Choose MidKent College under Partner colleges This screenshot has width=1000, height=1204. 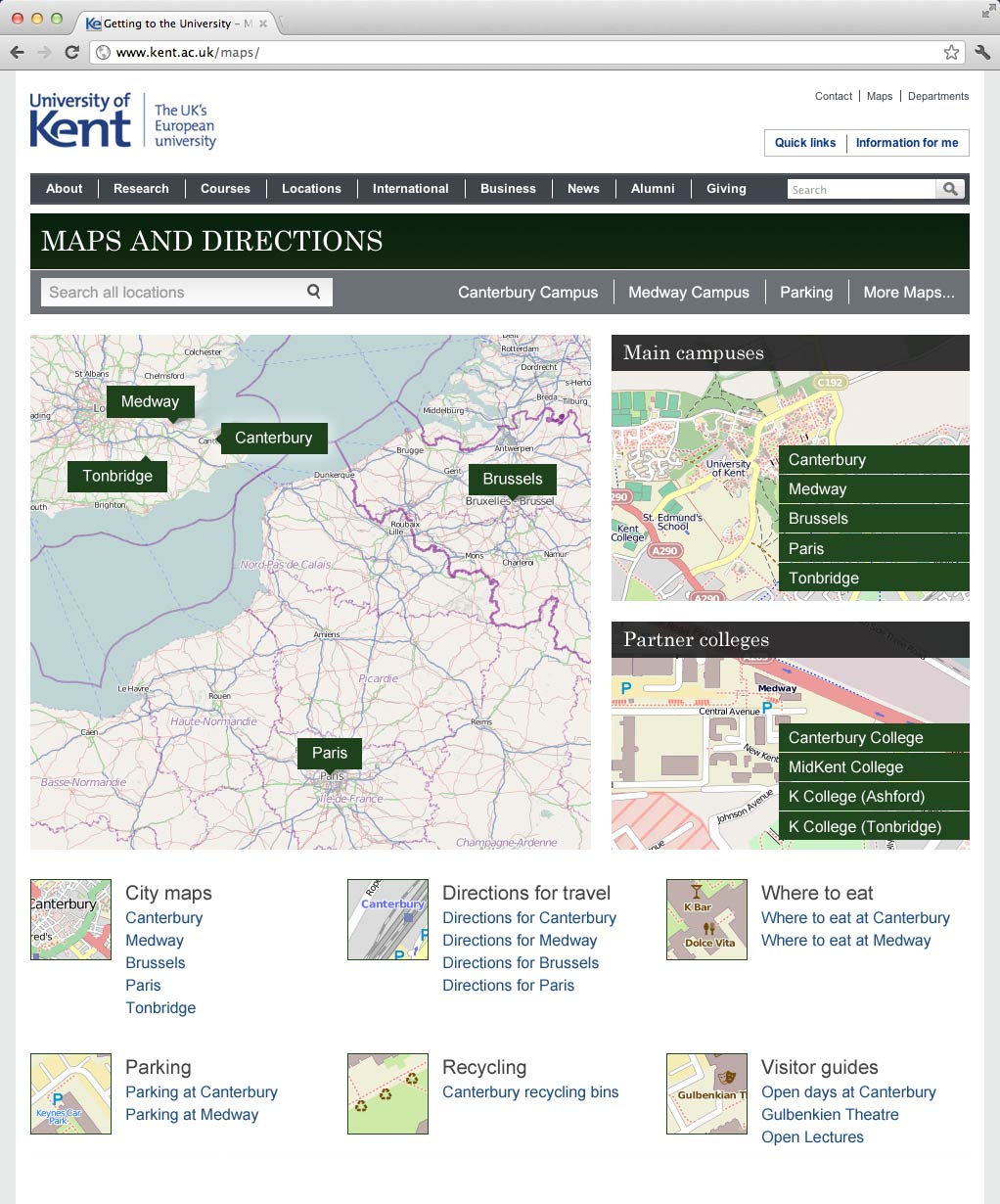(x=845, y=767)
